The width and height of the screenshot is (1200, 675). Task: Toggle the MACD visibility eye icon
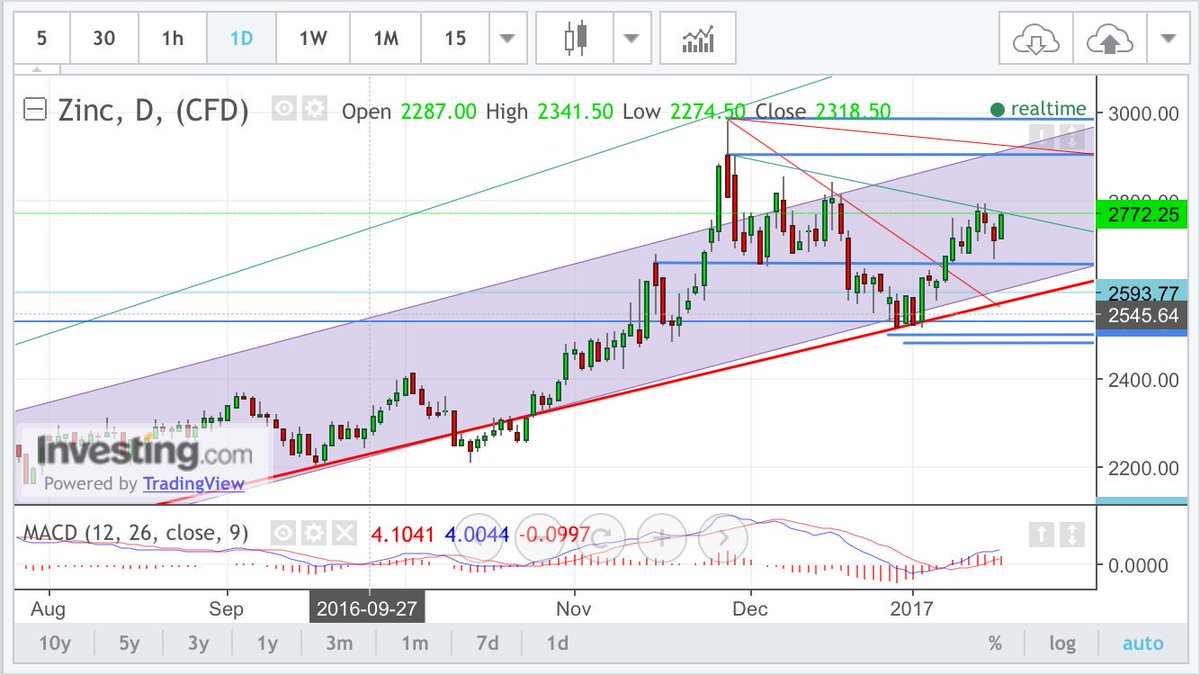click(x=283, y=534)
